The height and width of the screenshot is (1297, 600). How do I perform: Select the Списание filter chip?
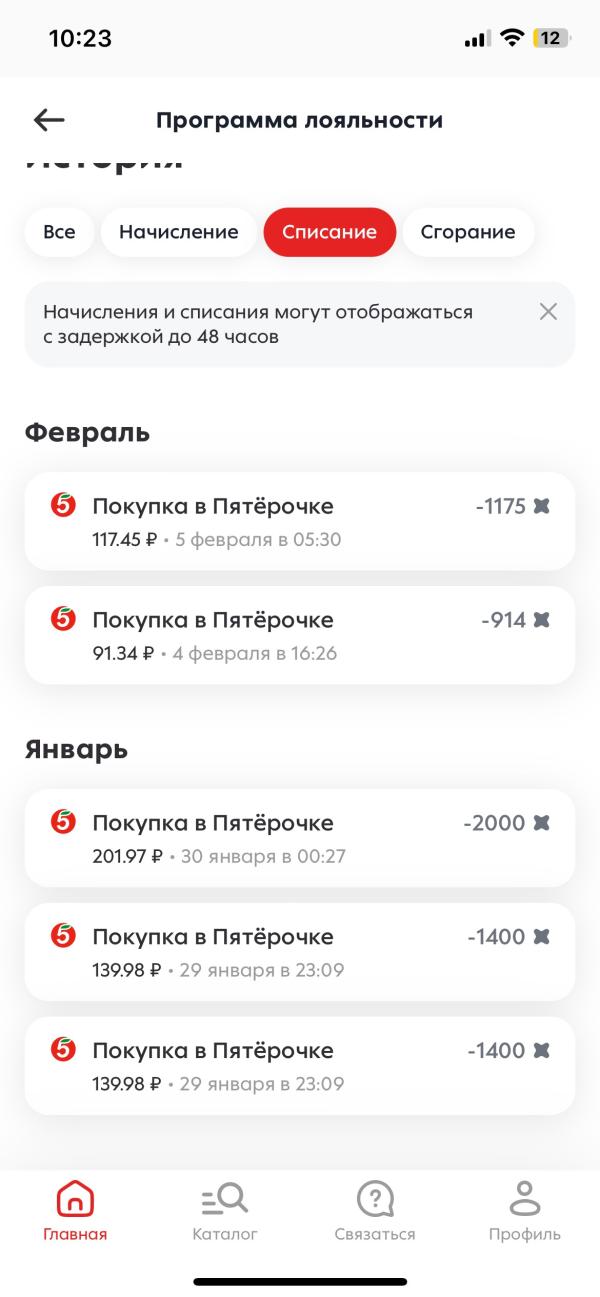pos(330,232)
